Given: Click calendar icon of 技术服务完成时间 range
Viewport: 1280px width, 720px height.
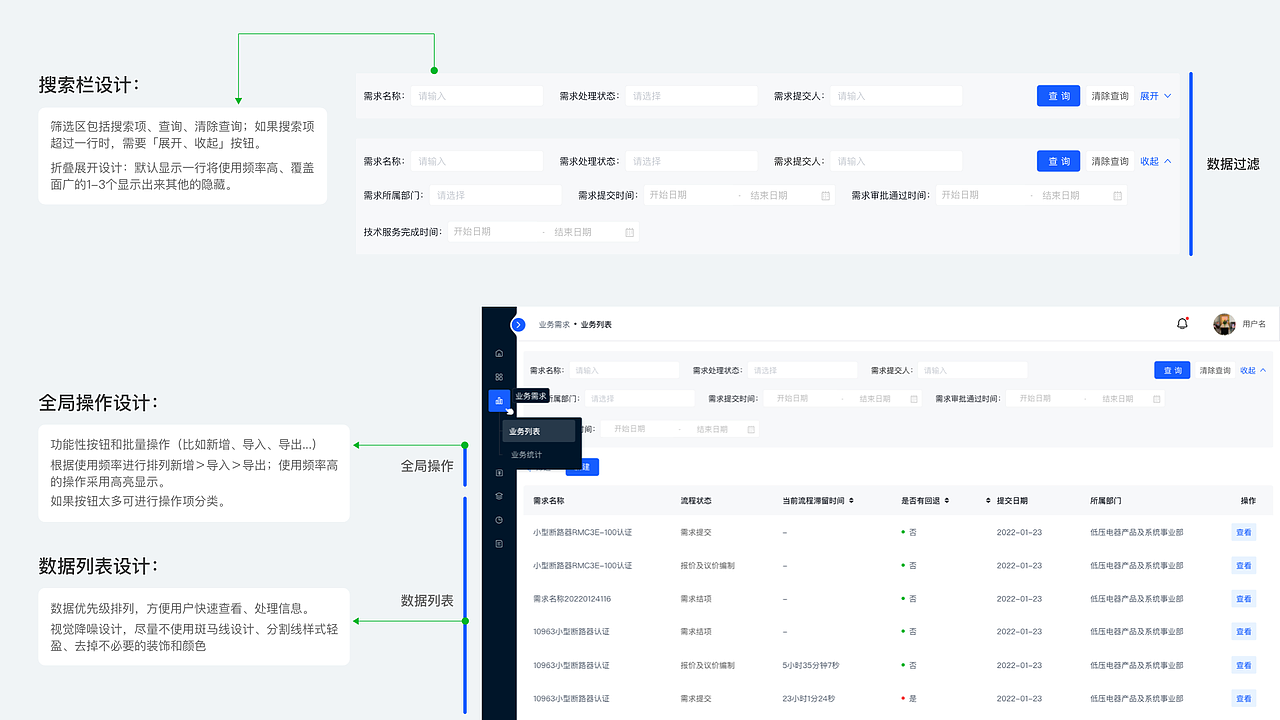Looking at the screenshot, I should pyautogui.click(x=630, y=232).
